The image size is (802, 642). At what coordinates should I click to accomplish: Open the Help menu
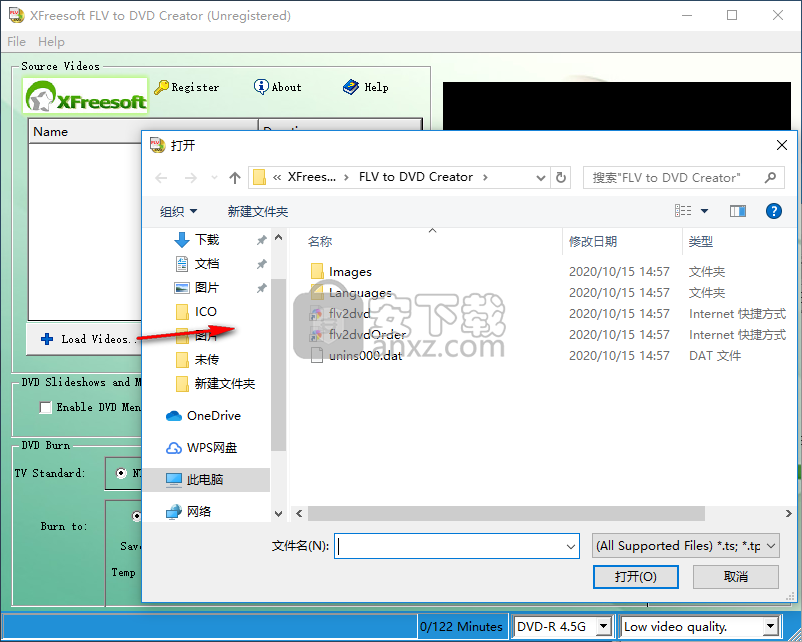point(51,42)
